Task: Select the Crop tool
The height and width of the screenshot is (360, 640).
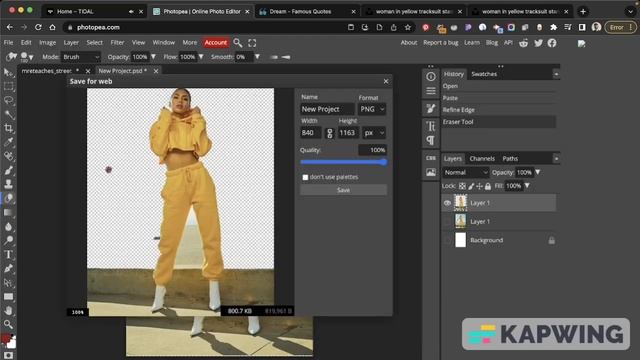Action: (x=8, y=128)
